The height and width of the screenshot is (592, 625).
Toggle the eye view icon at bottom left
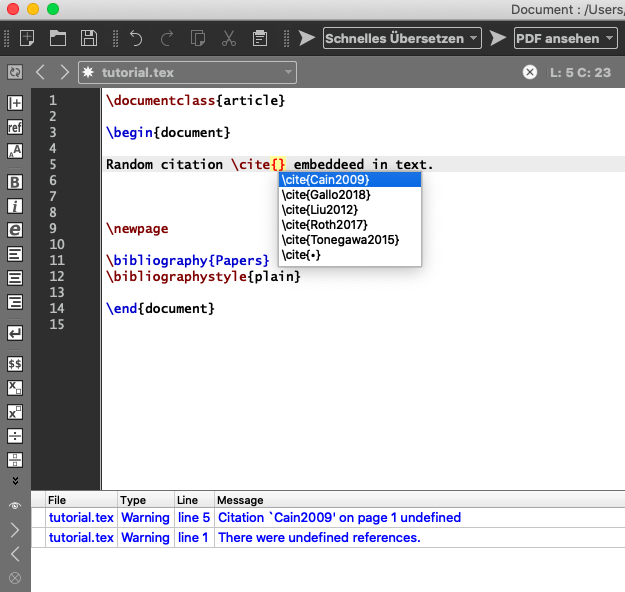point(15,506)
